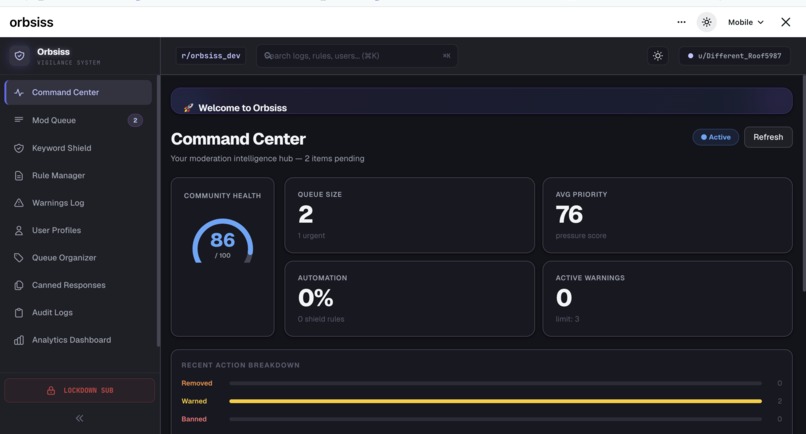Click the Mod Queue list icon
This screenshot has height=434, width=806.
19,120
